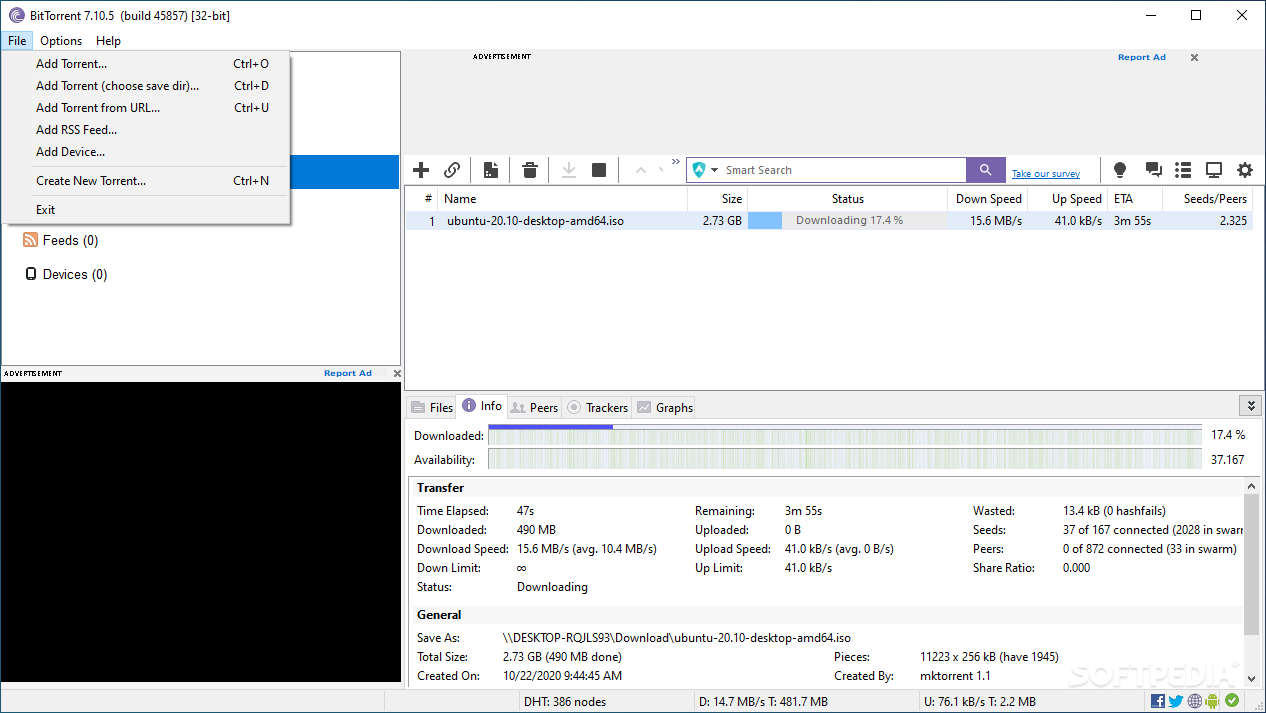Click the Add Torrent plus icon
The image size is (1266, 713).
click(421, 170)
